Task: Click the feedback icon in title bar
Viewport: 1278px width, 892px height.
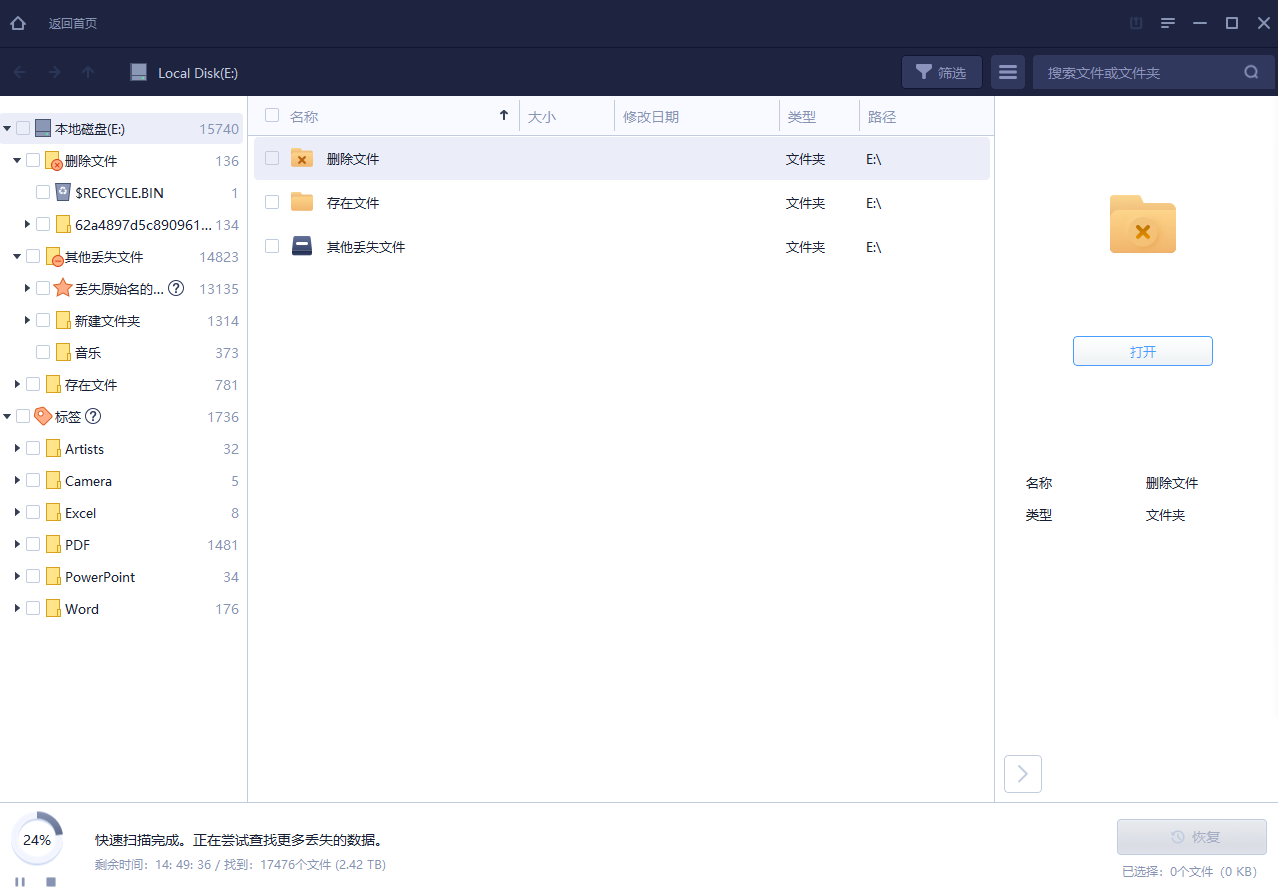Action: pyautogui.click(x=1136, y=23)
